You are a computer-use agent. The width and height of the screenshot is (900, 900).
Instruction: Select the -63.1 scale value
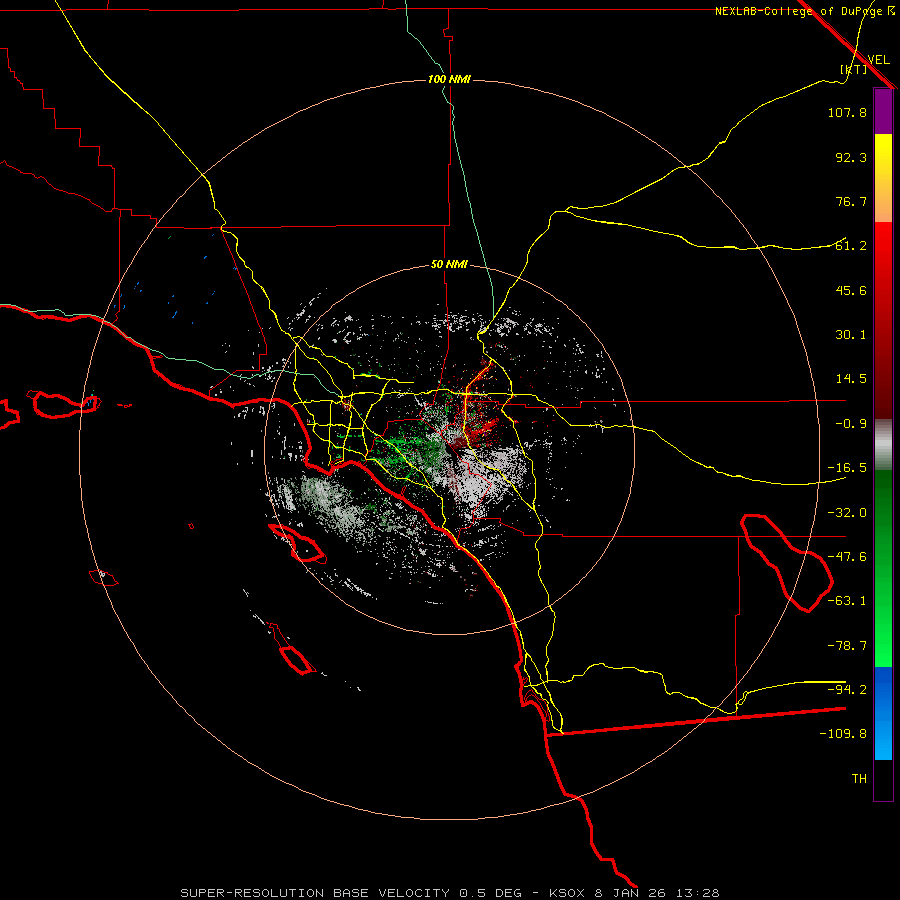pyautogui.click(x=847, y=601)
